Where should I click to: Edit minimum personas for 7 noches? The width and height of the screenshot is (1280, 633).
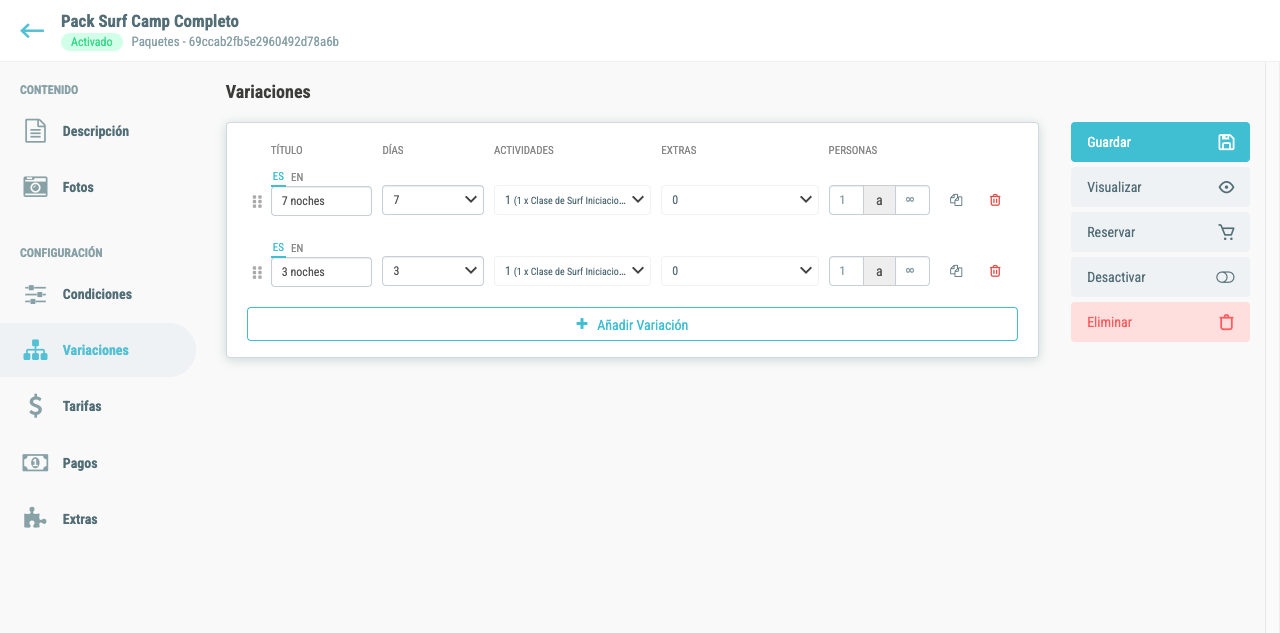coord(846,200)
